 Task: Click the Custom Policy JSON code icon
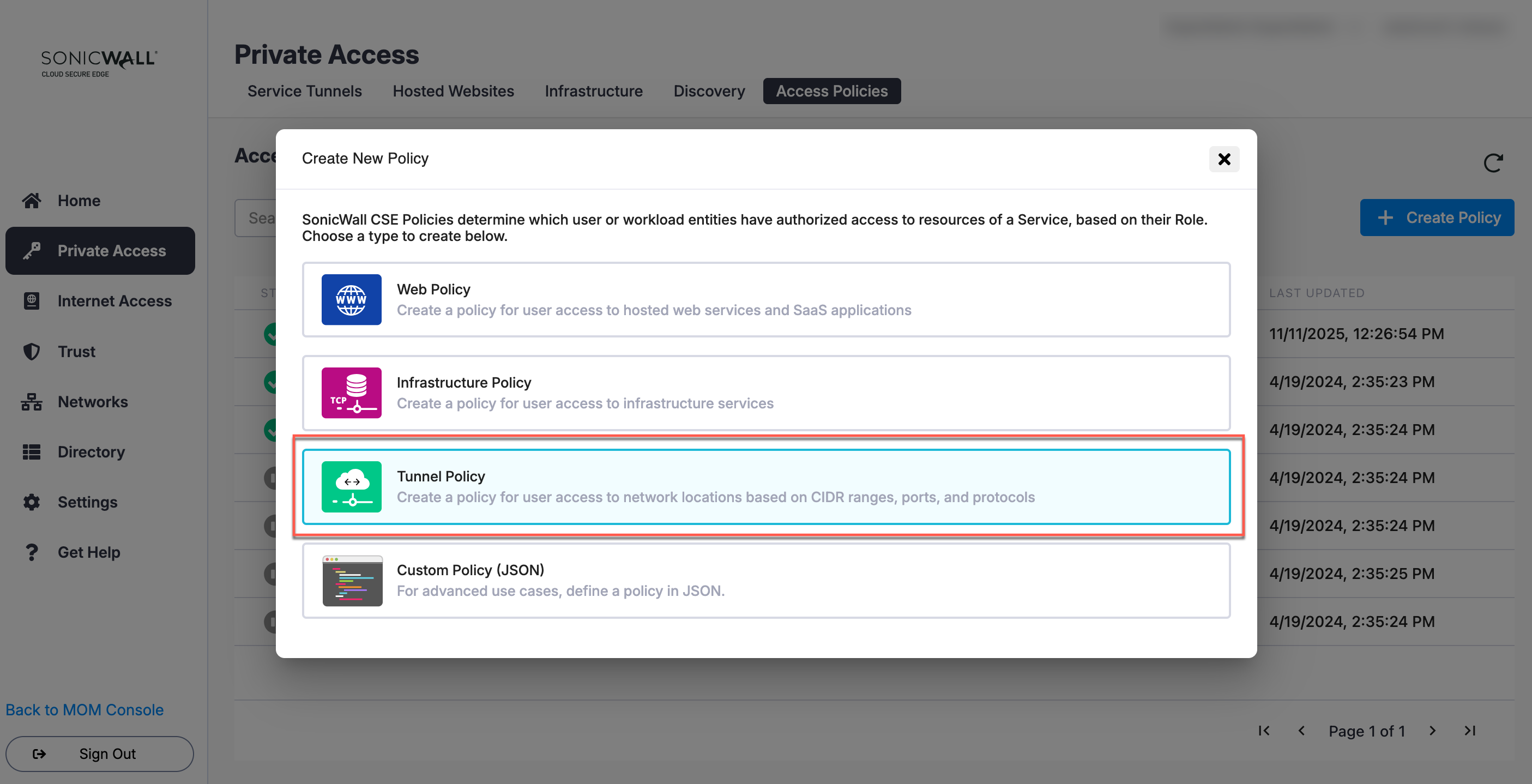352,580
